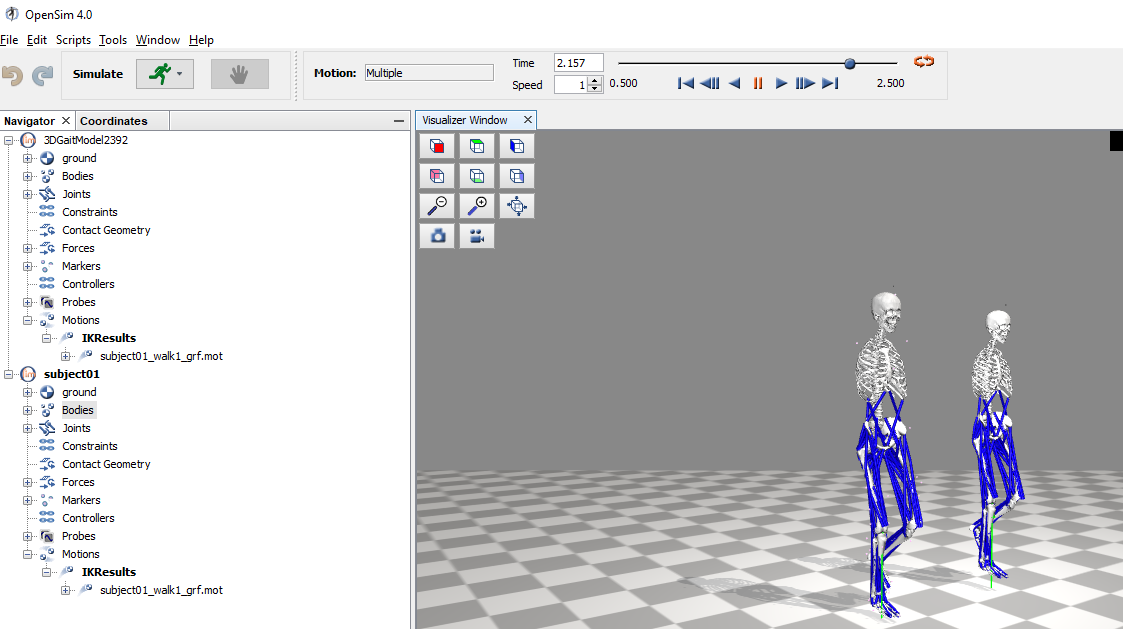
Task: Open the Tools menu
Action: 112,40
